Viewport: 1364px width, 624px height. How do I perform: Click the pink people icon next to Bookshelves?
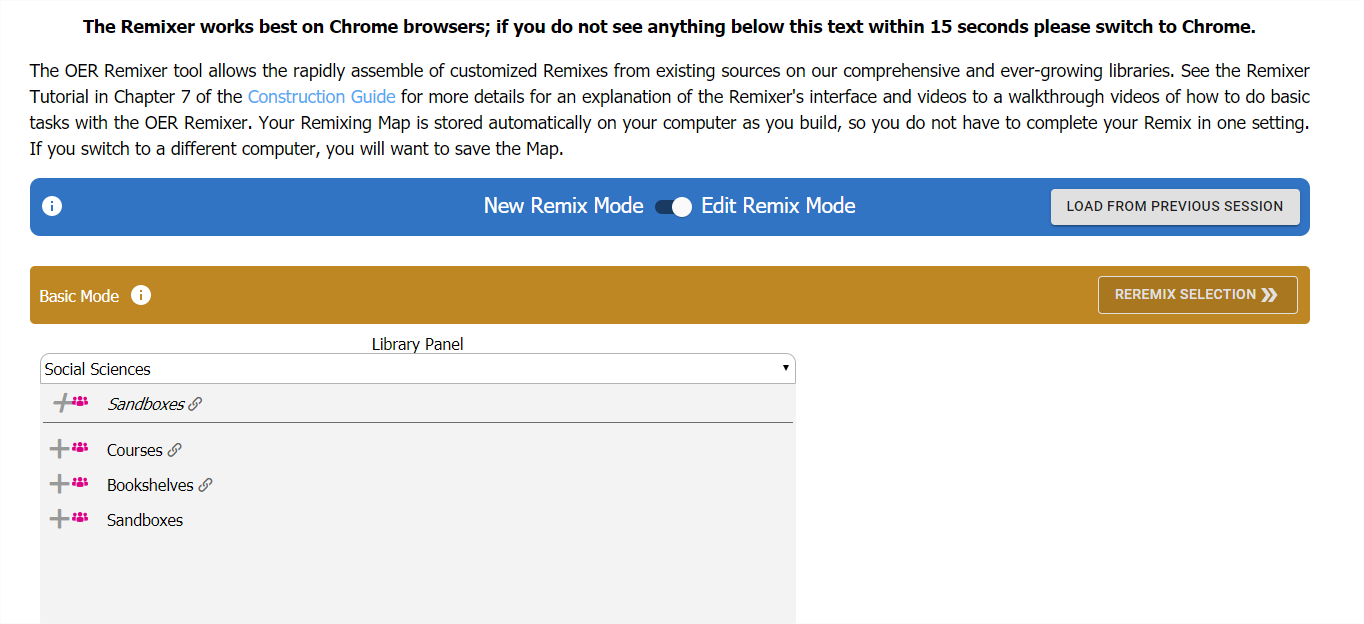click(80, 483)
